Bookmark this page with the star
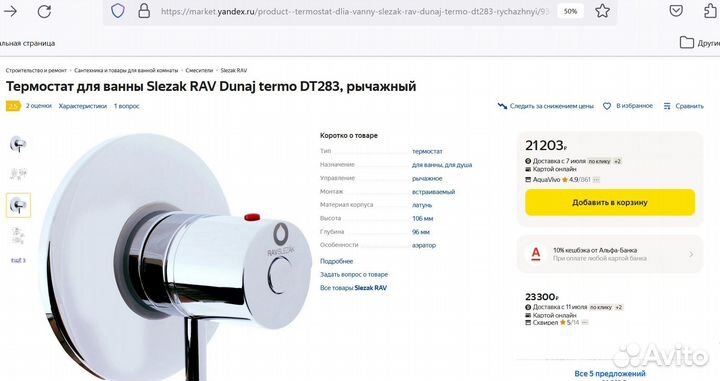The width and height of the screenshot is (720, 381). 602,11
